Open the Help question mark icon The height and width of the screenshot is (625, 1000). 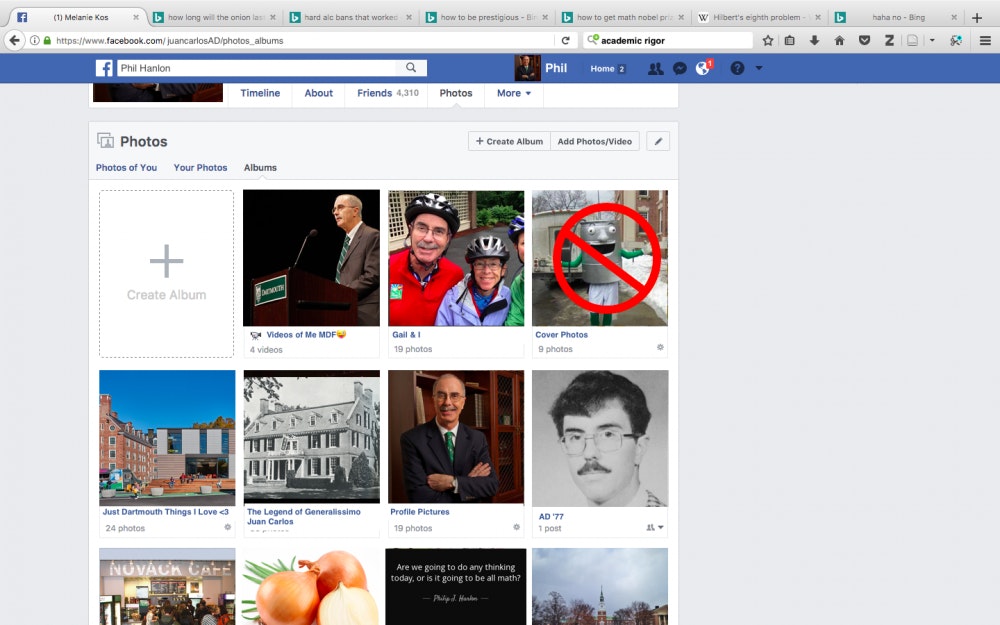[737, 68]
